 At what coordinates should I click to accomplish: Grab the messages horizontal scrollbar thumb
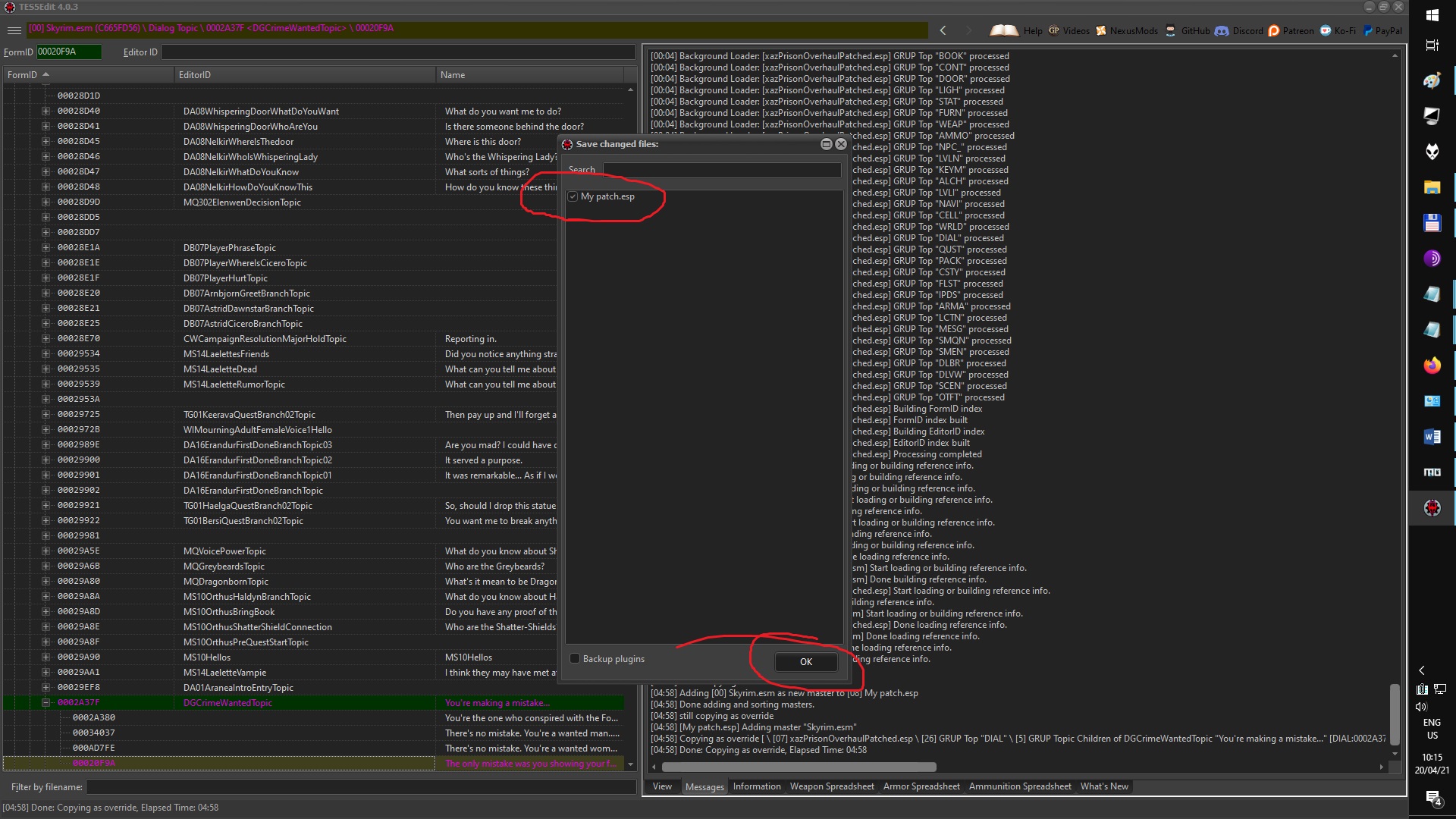[799, 767]
